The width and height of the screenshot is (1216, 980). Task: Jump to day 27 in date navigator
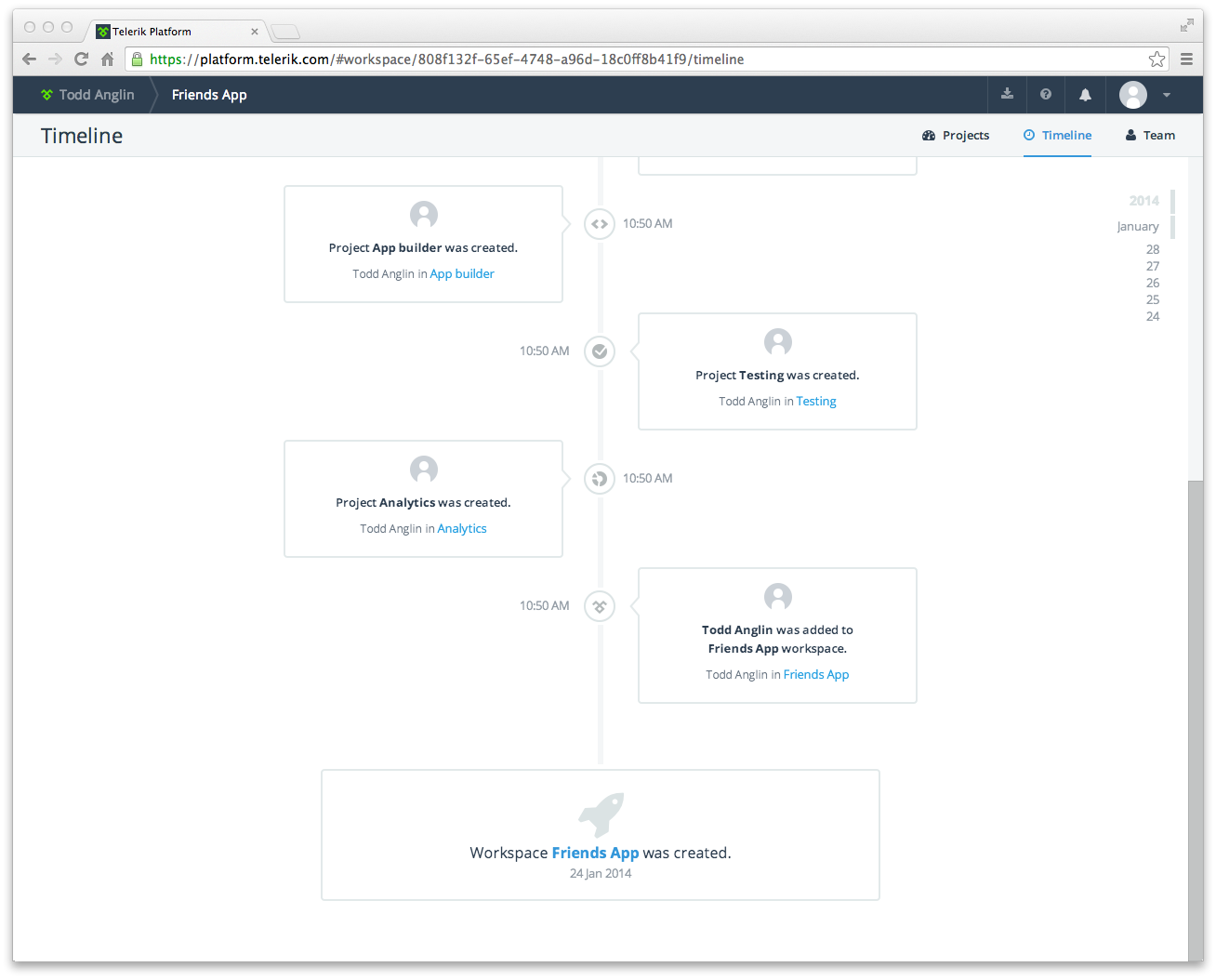point(1153,267)
